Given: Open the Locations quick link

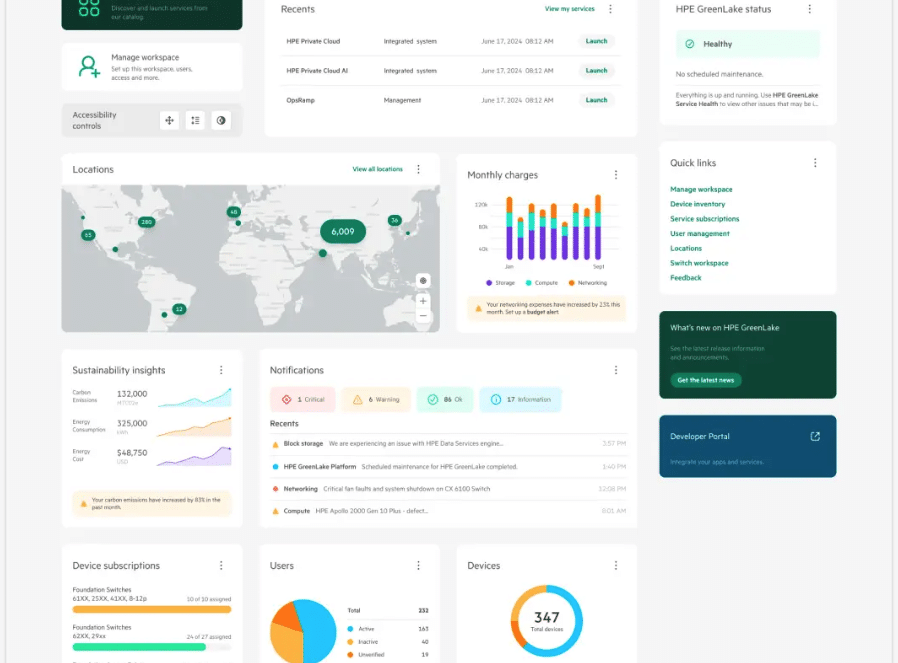Looking at the screenshot, I should [686, 248].
